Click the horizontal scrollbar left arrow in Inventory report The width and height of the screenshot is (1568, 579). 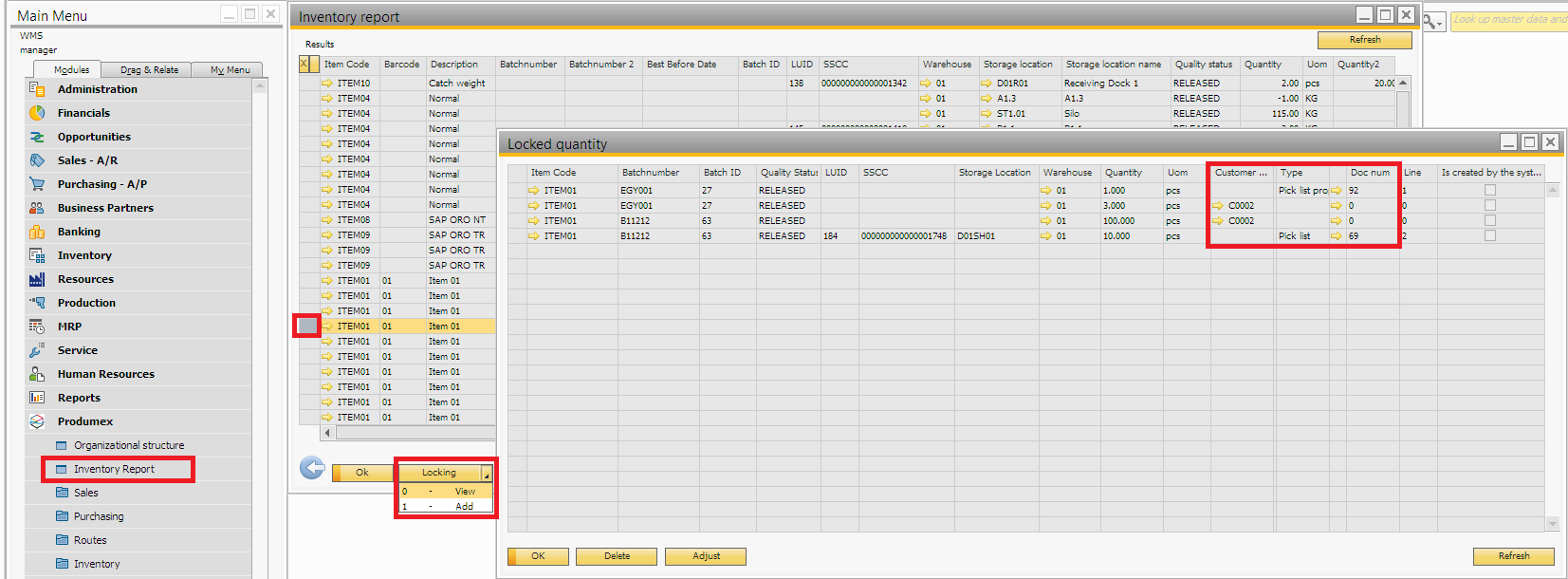click(327, 433)
